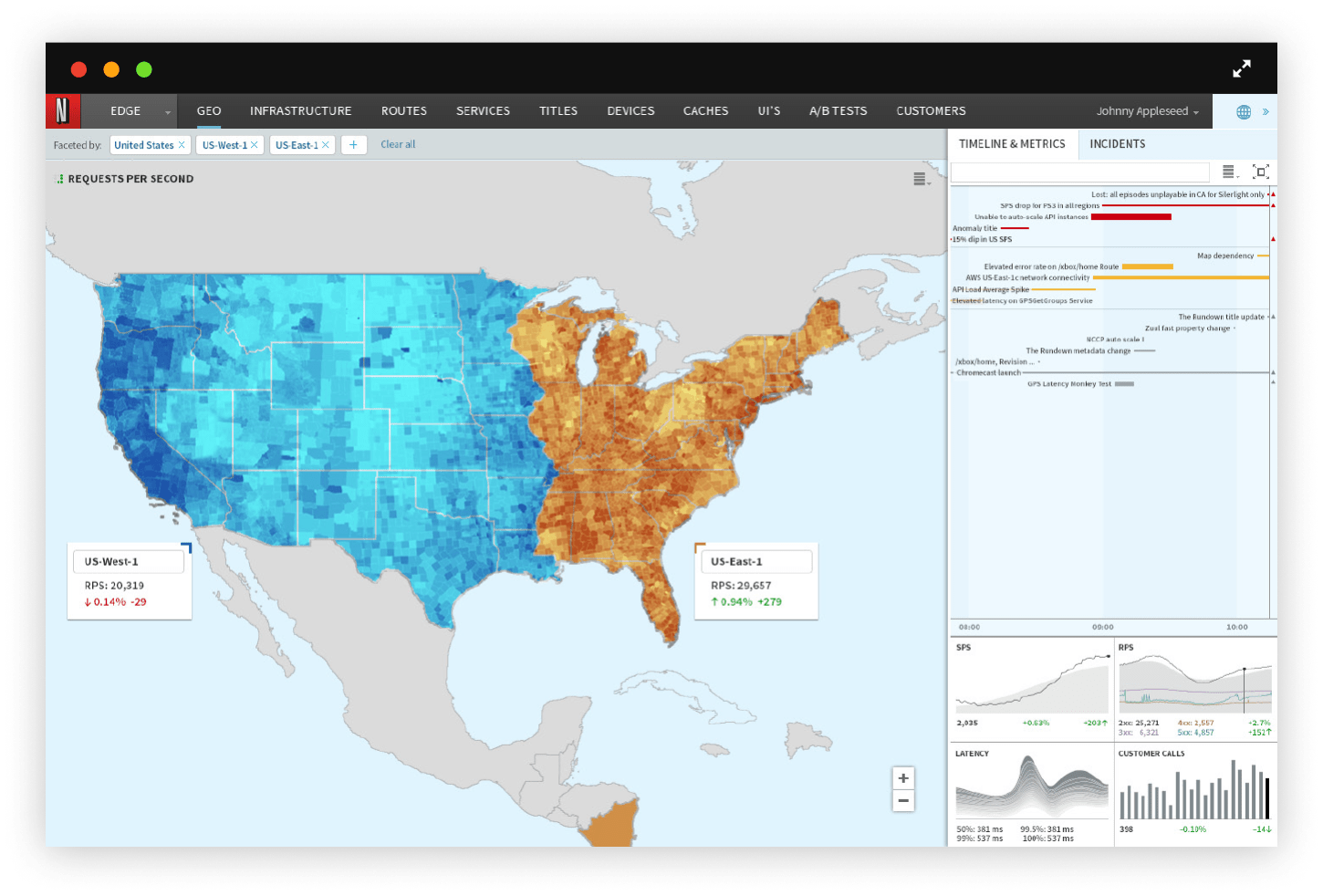Click the globe icon in the header
Image resolution: width=1323 pixels, height=896 pixels.
coord(1244,112)
